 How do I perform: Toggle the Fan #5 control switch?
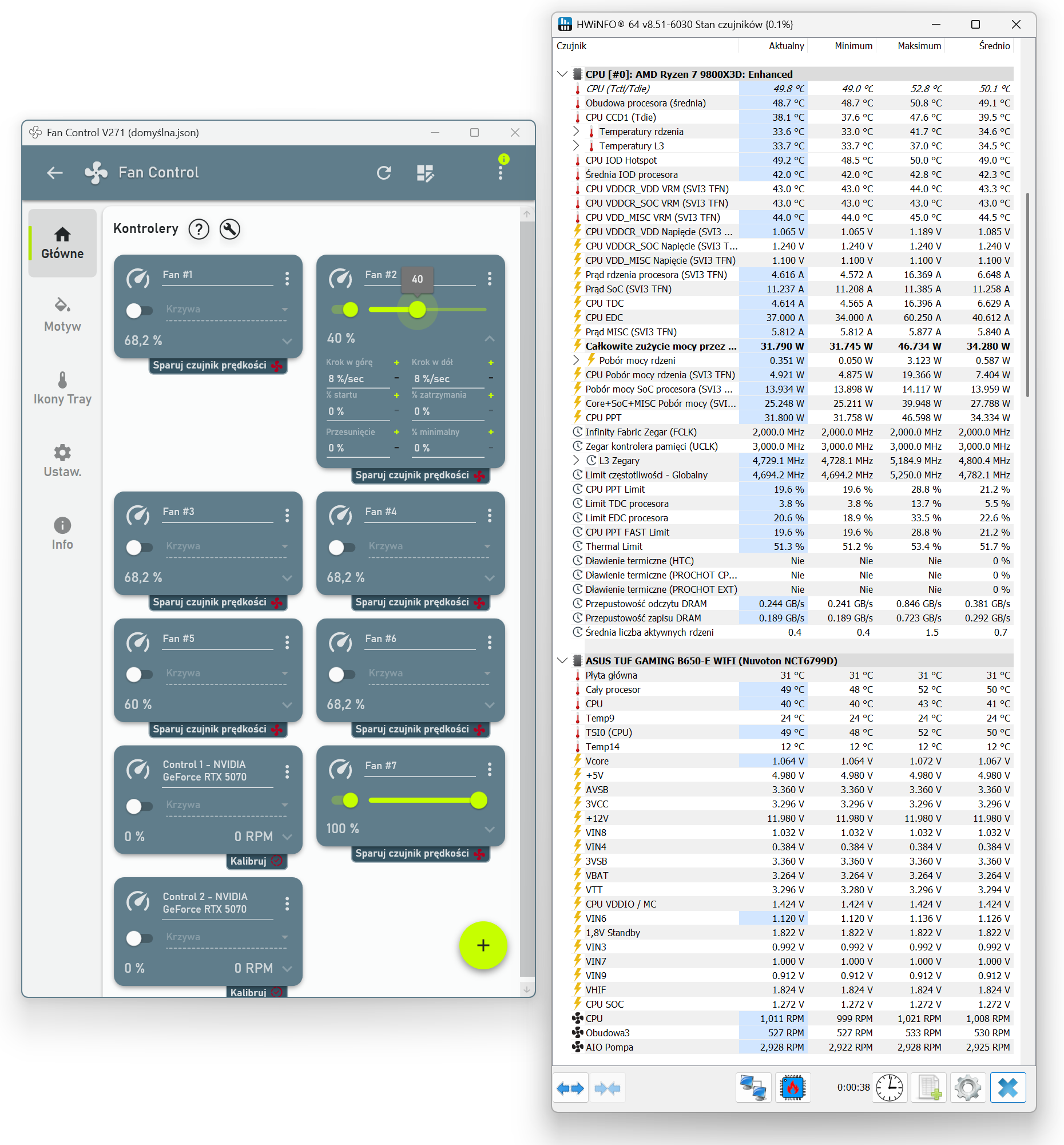coord(139,674)
